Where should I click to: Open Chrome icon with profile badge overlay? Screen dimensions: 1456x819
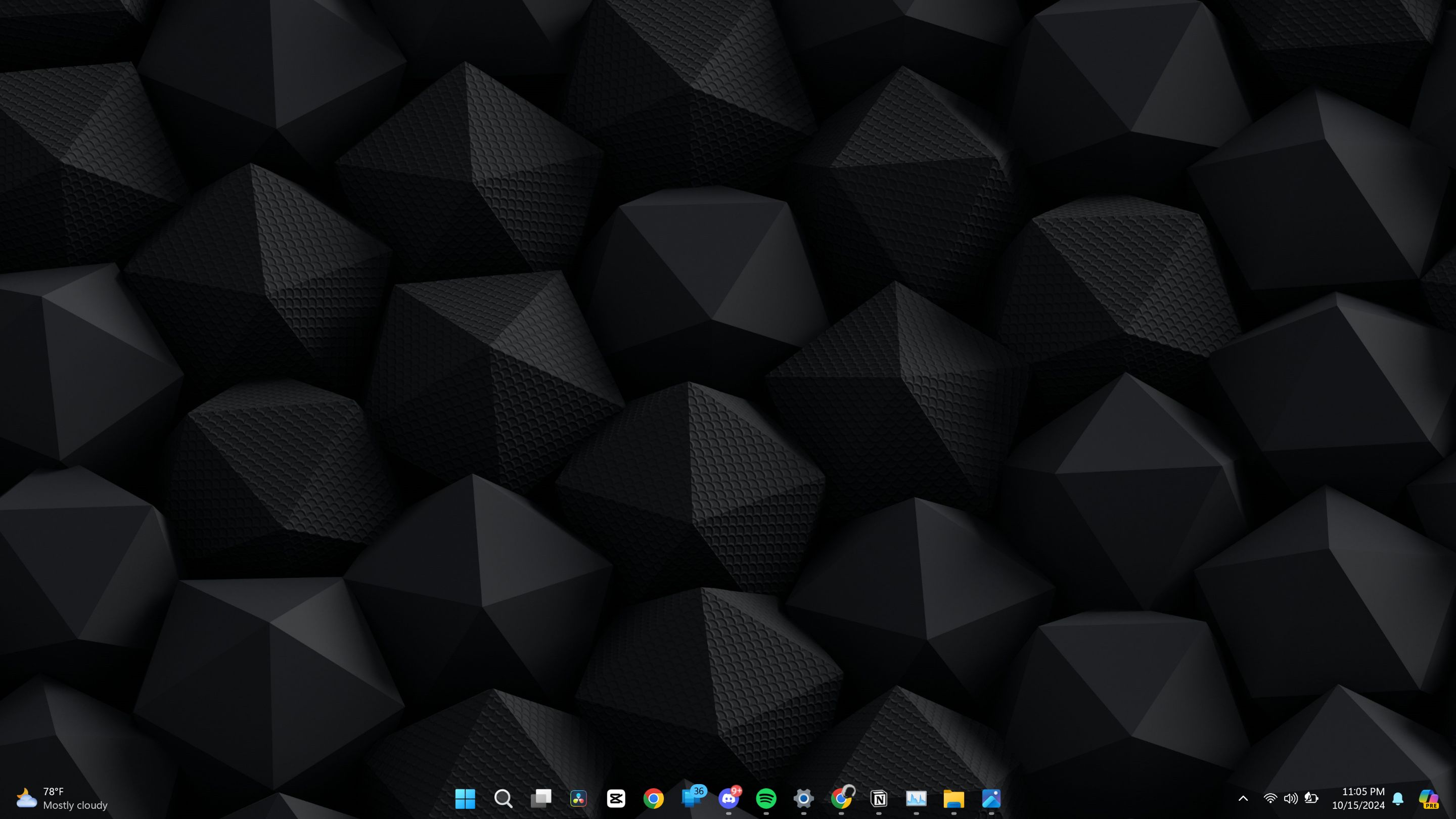click(x=842, y=798)
